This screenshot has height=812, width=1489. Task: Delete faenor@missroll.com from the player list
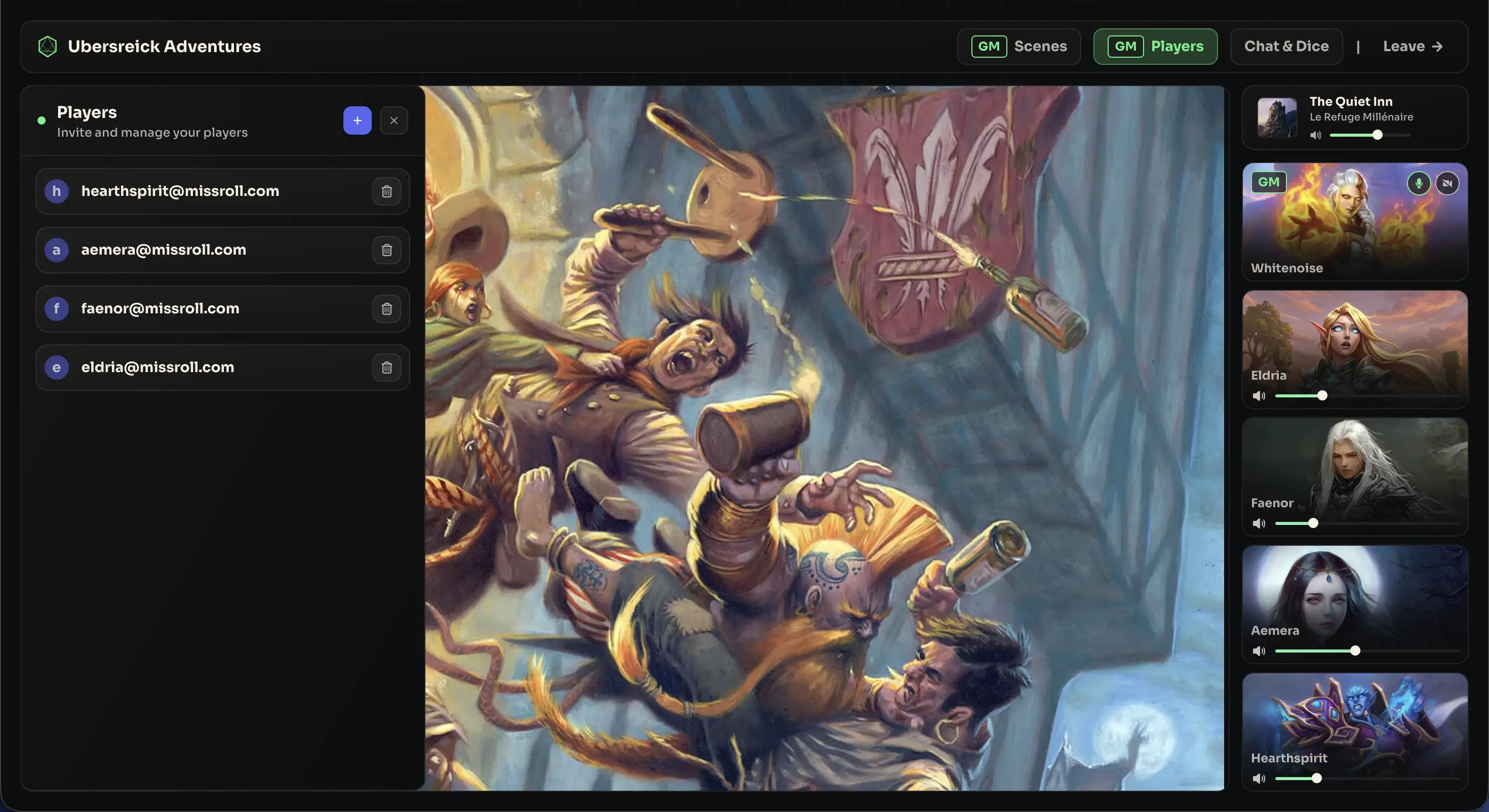(x=387, y=309)
